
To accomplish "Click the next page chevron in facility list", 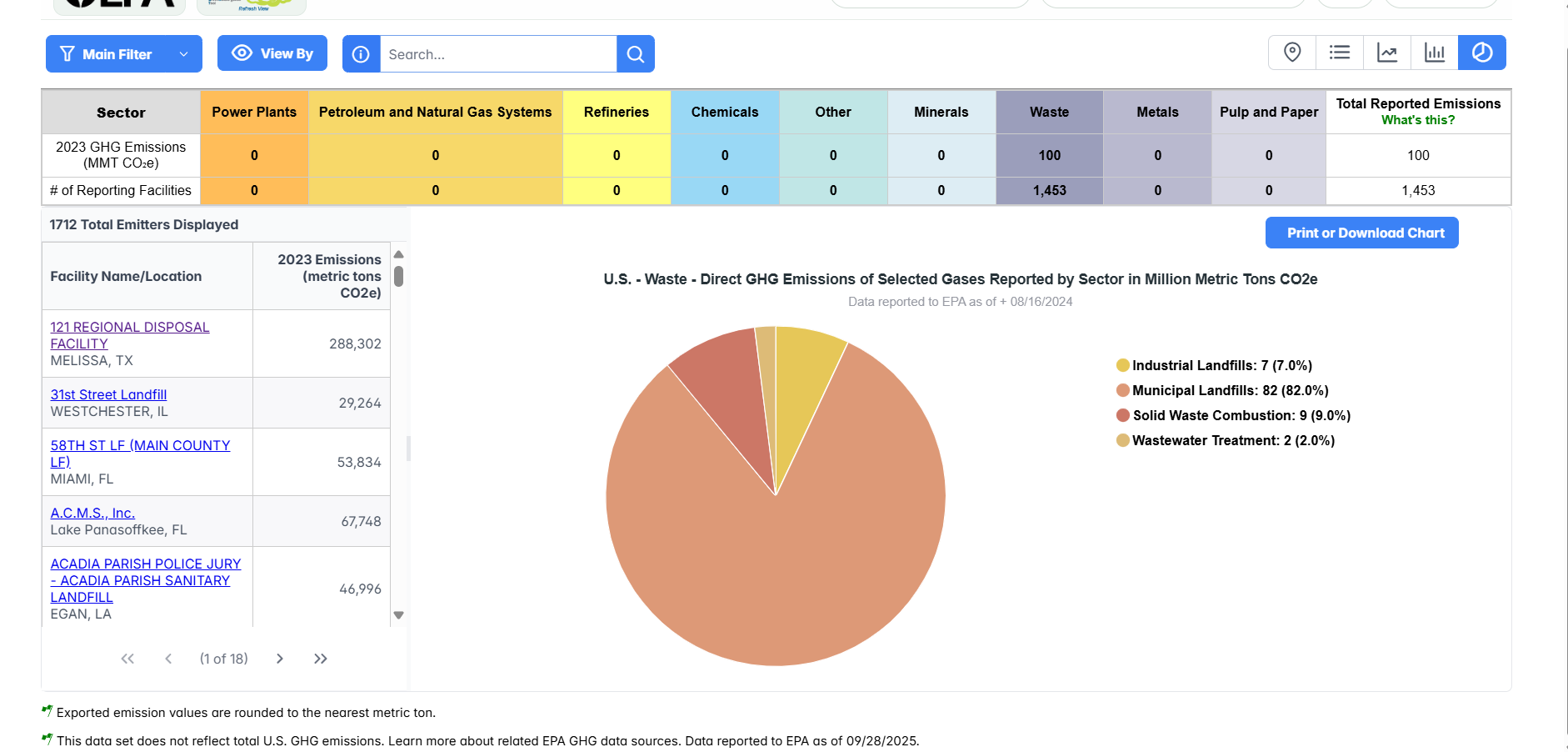I will click(x=280, y=659).
